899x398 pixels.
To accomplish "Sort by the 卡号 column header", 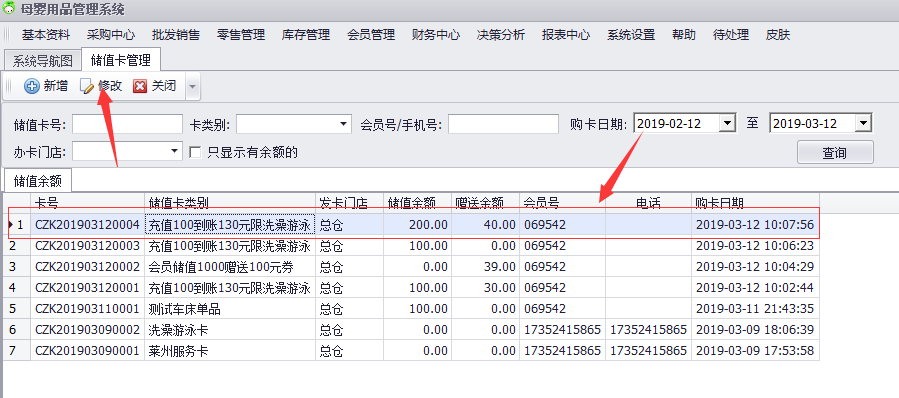I will tap(87, 202).
